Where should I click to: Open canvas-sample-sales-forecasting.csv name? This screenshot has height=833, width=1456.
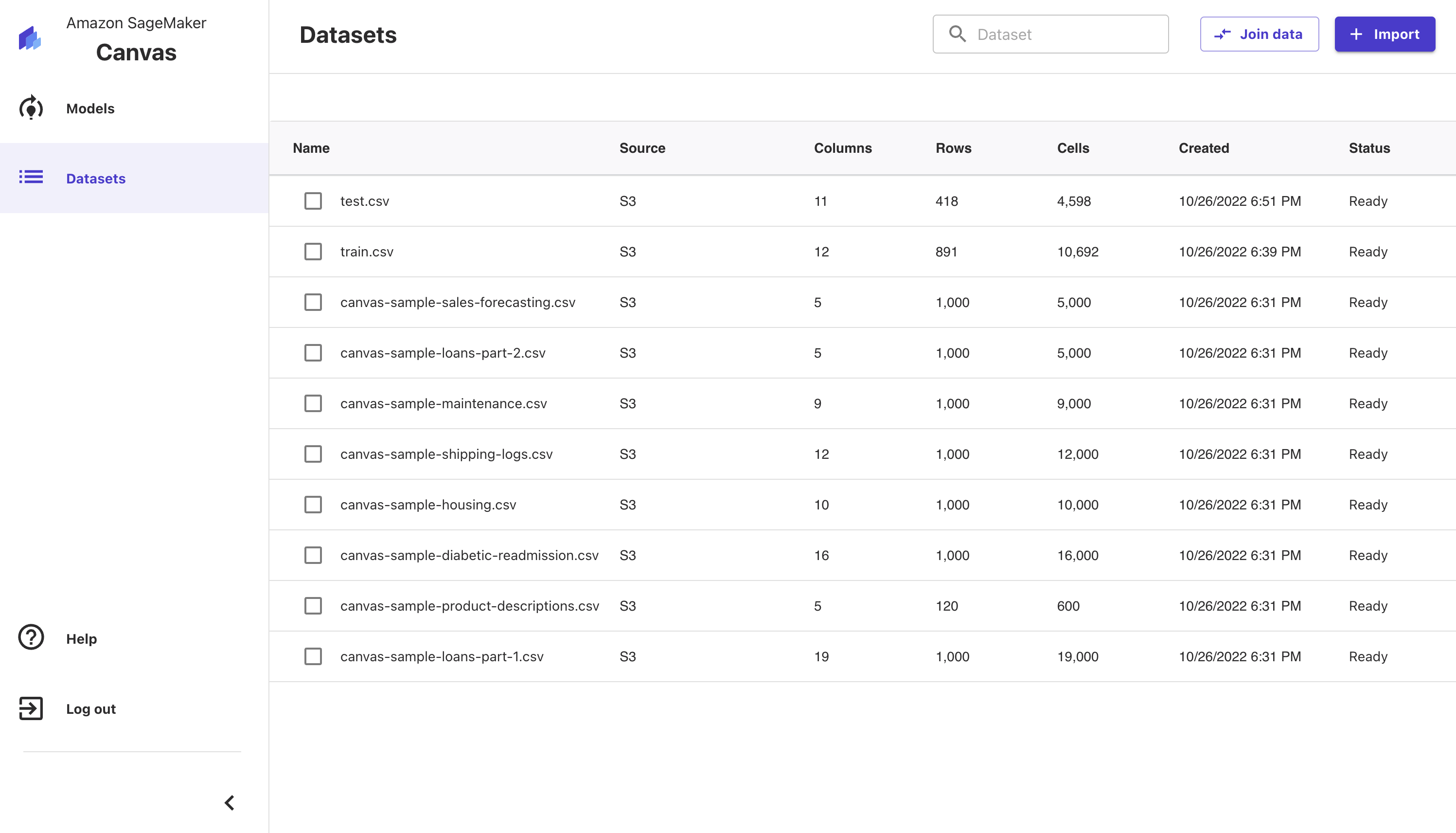pos(457,303)
